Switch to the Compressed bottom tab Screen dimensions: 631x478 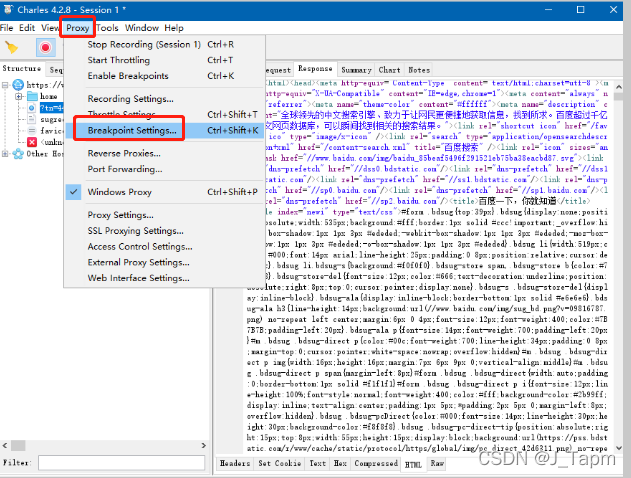pyautogui.click(x=376, y=463)
